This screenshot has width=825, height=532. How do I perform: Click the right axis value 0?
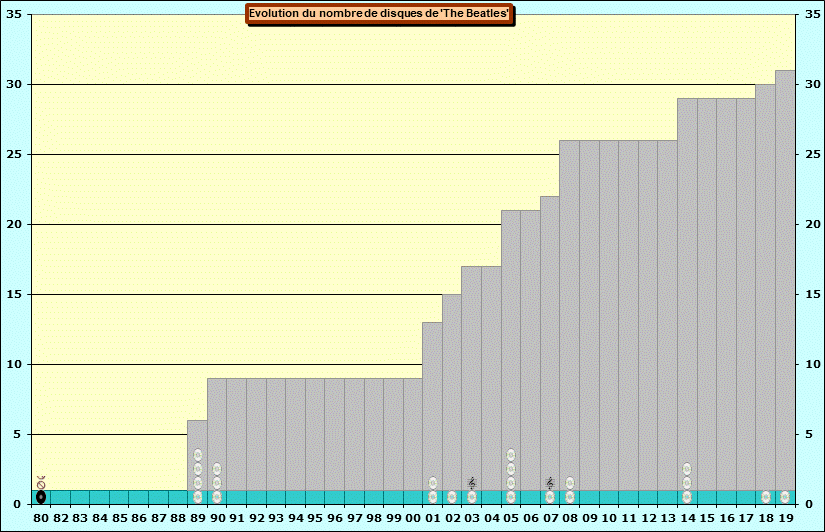point(809,504)
